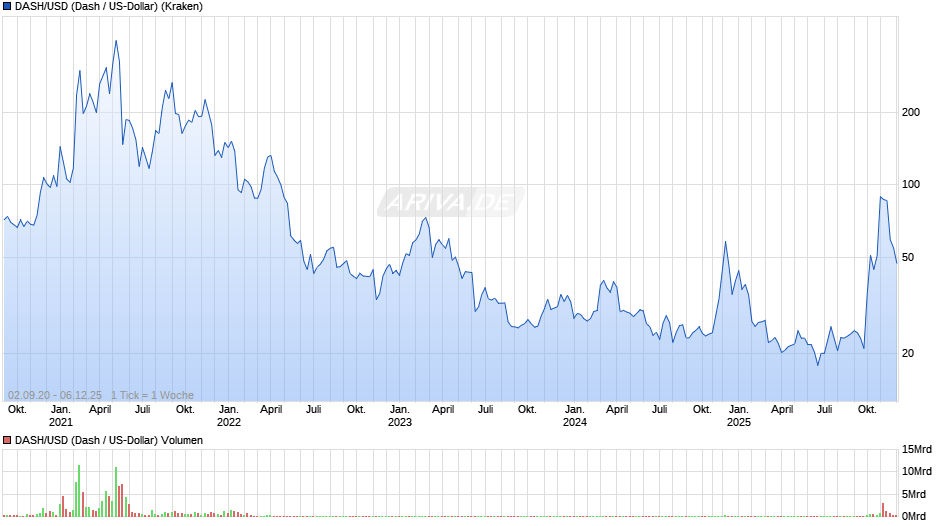This screenshot has height=526, width=940.
Task: Click the 'Jan. 2023' time axis label
Action: click(x=400, y=416)
